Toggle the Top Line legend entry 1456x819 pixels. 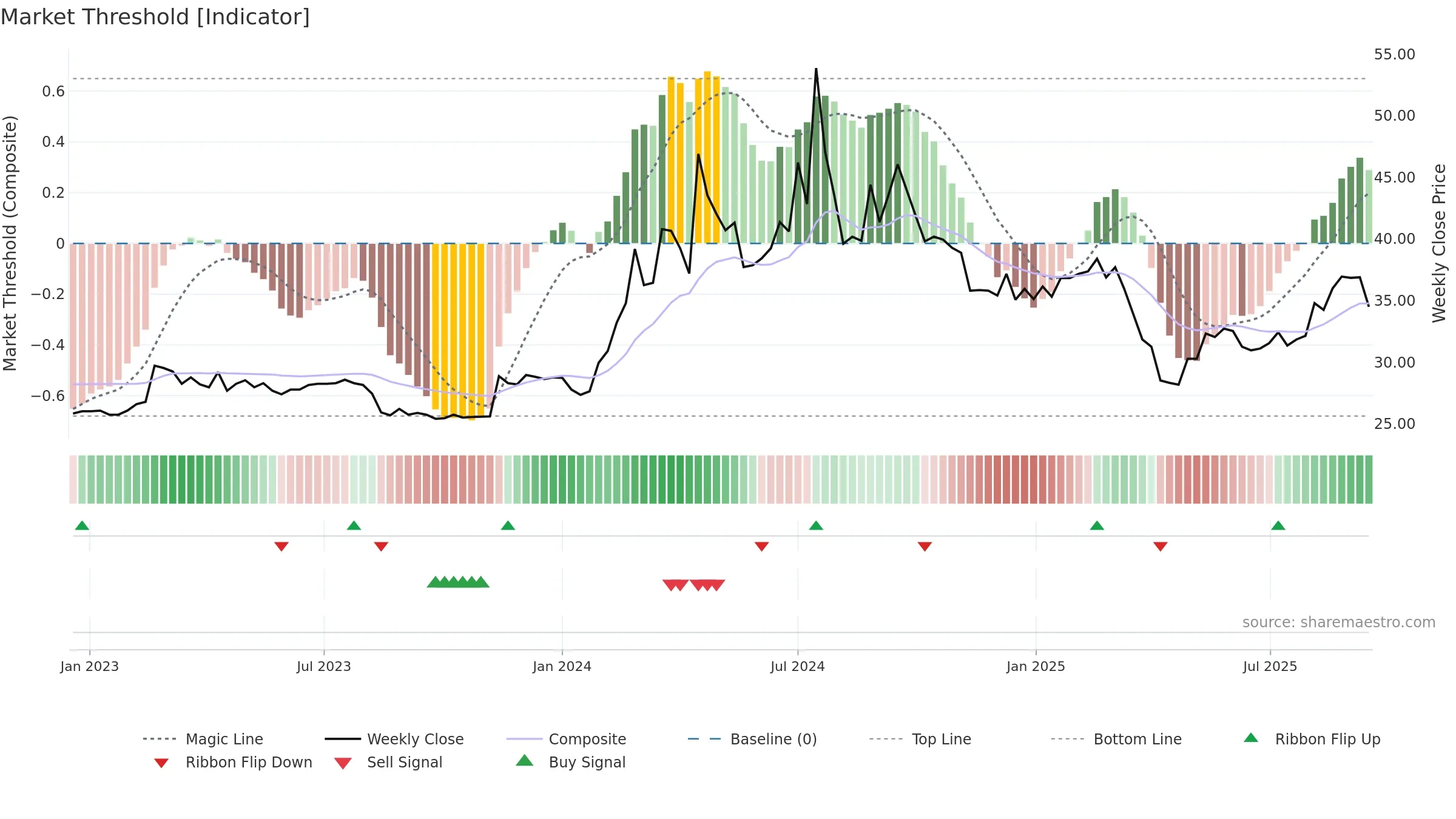click(920, 739)
